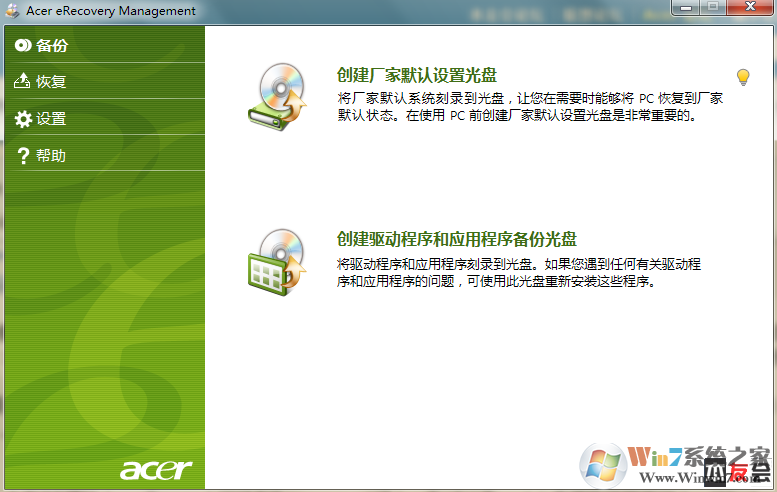Click the question mark icon beside 帮助
This screenshot has width=777, height=492.
click(23, 156)
